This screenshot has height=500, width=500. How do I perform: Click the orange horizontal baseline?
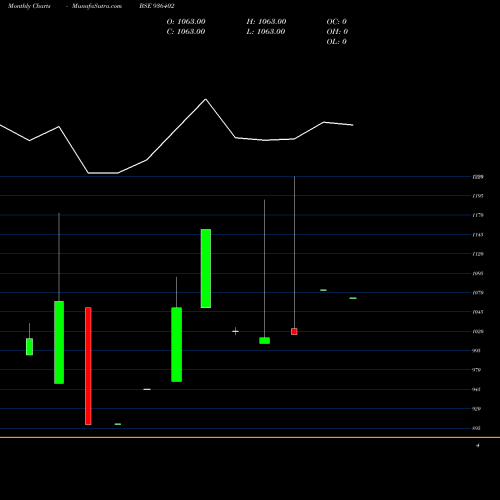tap(250, 437)
